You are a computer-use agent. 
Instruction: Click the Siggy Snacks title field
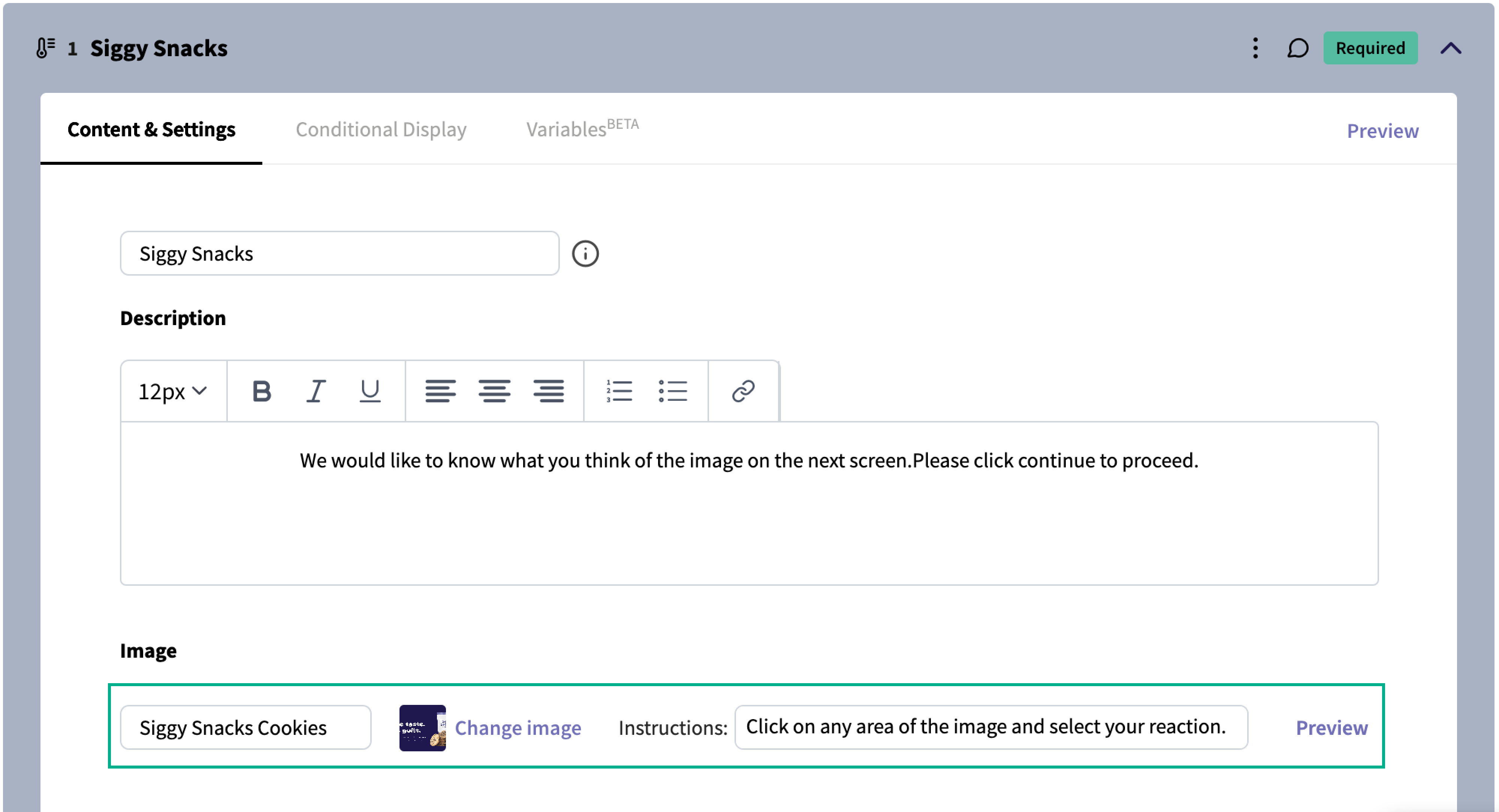tap(339, 253)
